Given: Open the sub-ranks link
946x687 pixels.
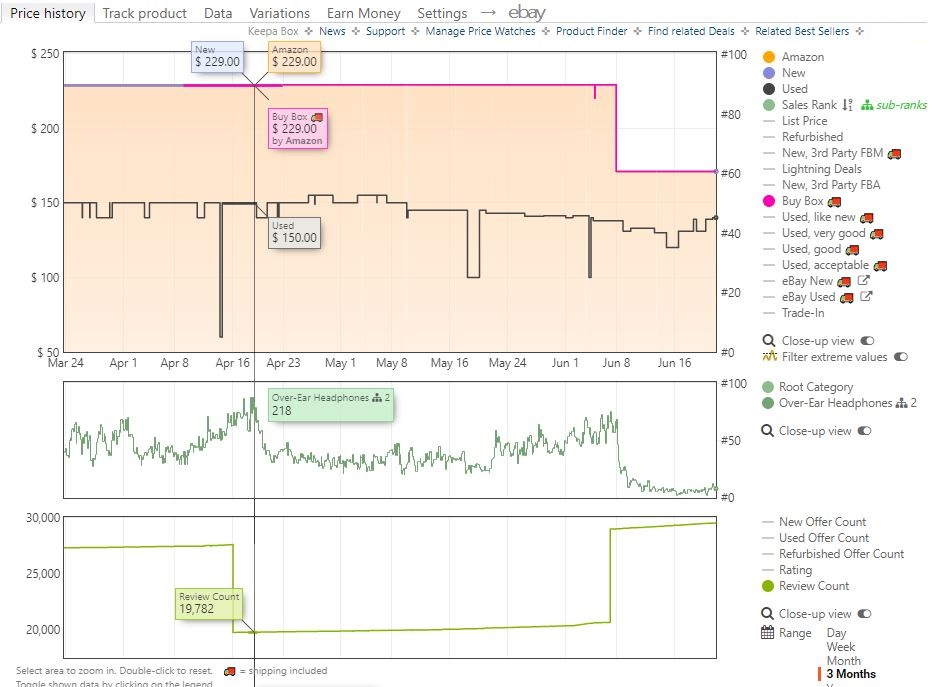Looking at the screenshot, I should tap(894, 105).
